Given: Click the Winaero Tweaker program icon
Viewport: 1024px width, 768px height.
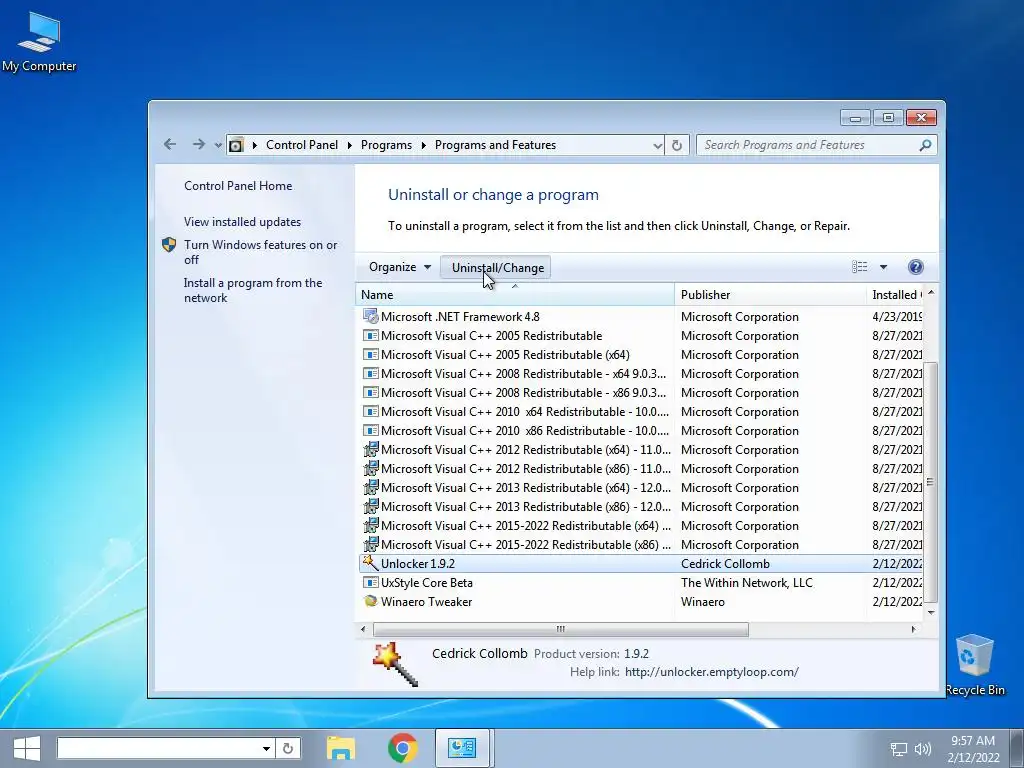Looking at the screenshot, I should tap(370, 601).
